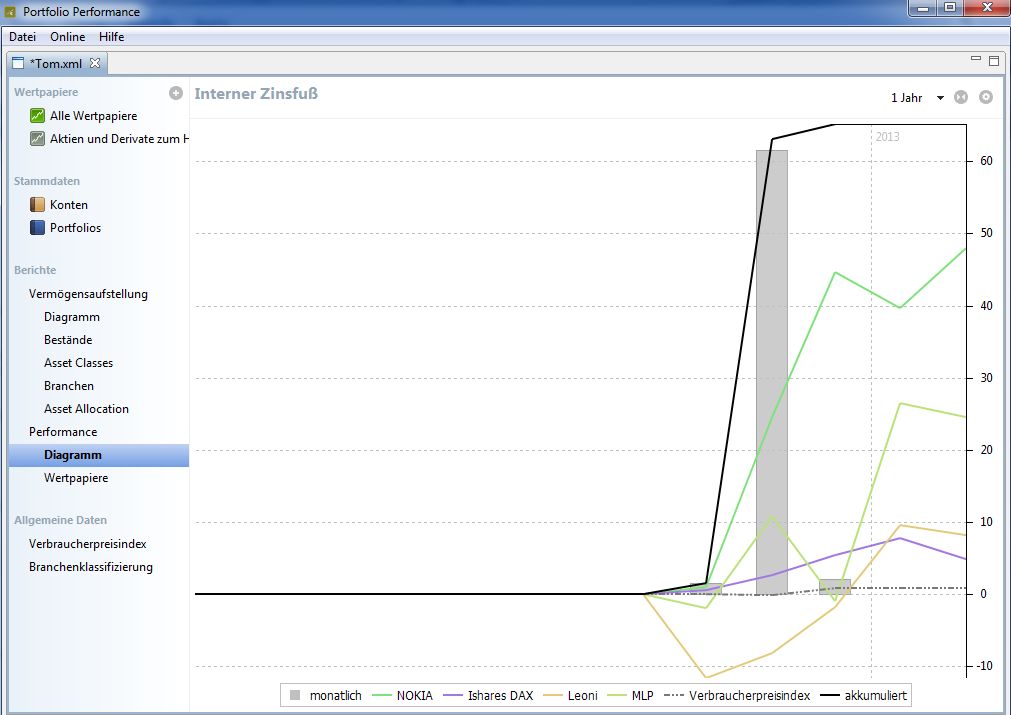Click the add Wertpapiere plus icon
The image size is (1011, 715).
click(176, 93)
